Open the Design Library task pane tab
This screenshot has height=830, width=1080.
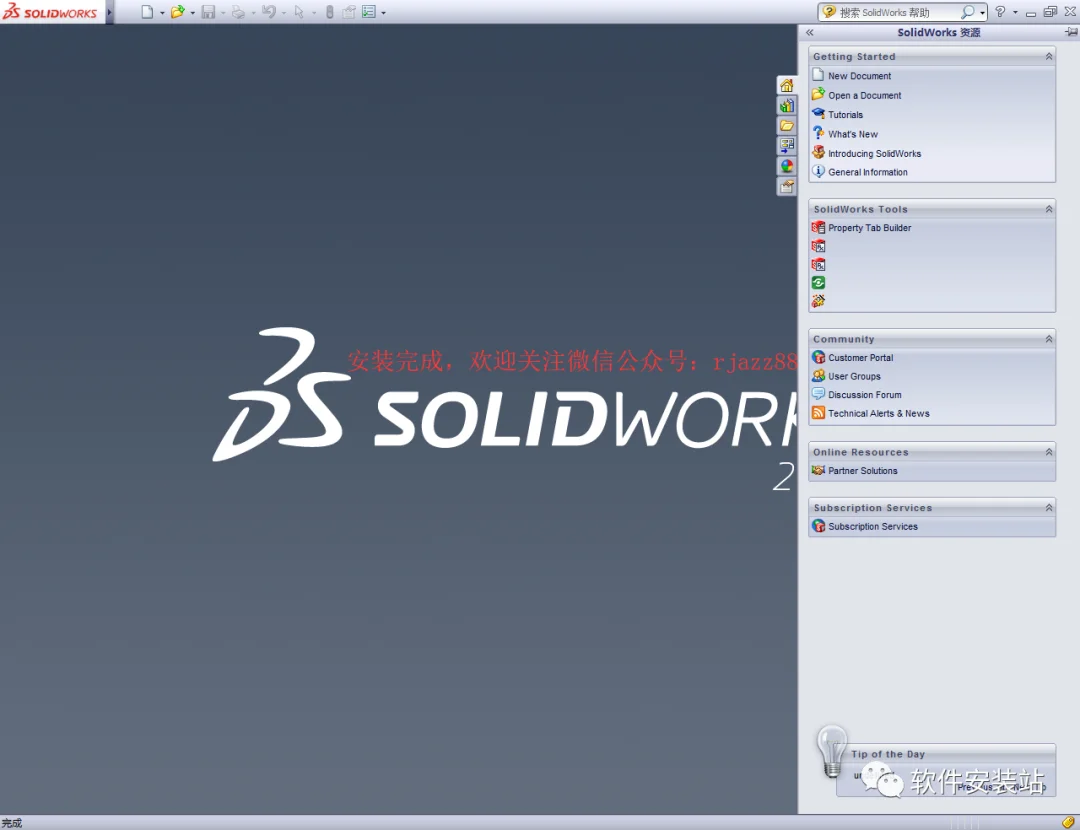(787, 105)
